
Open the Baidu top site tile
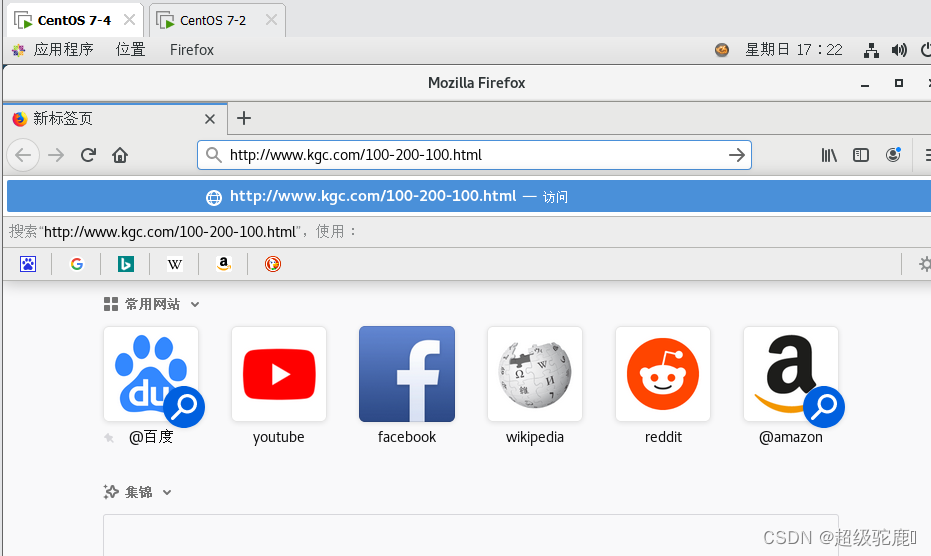(151, 374)
